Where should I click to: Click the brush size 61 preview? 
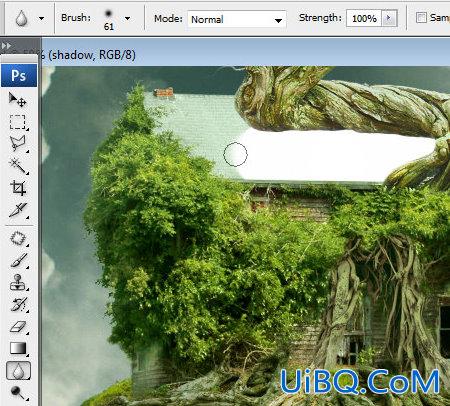(x=109, y=19)
